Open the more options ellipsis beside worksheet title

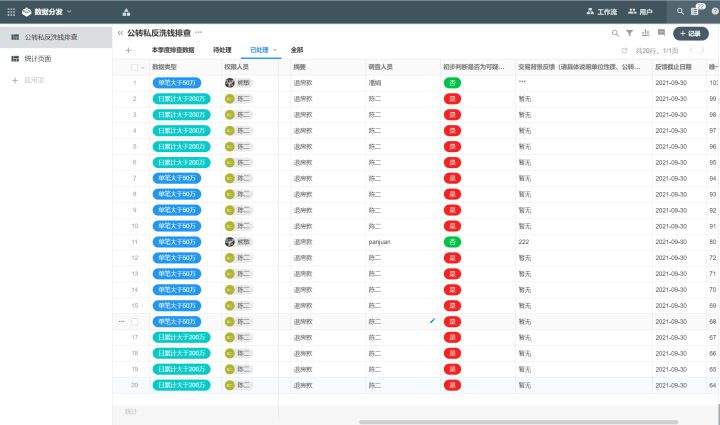coord(198,33)
